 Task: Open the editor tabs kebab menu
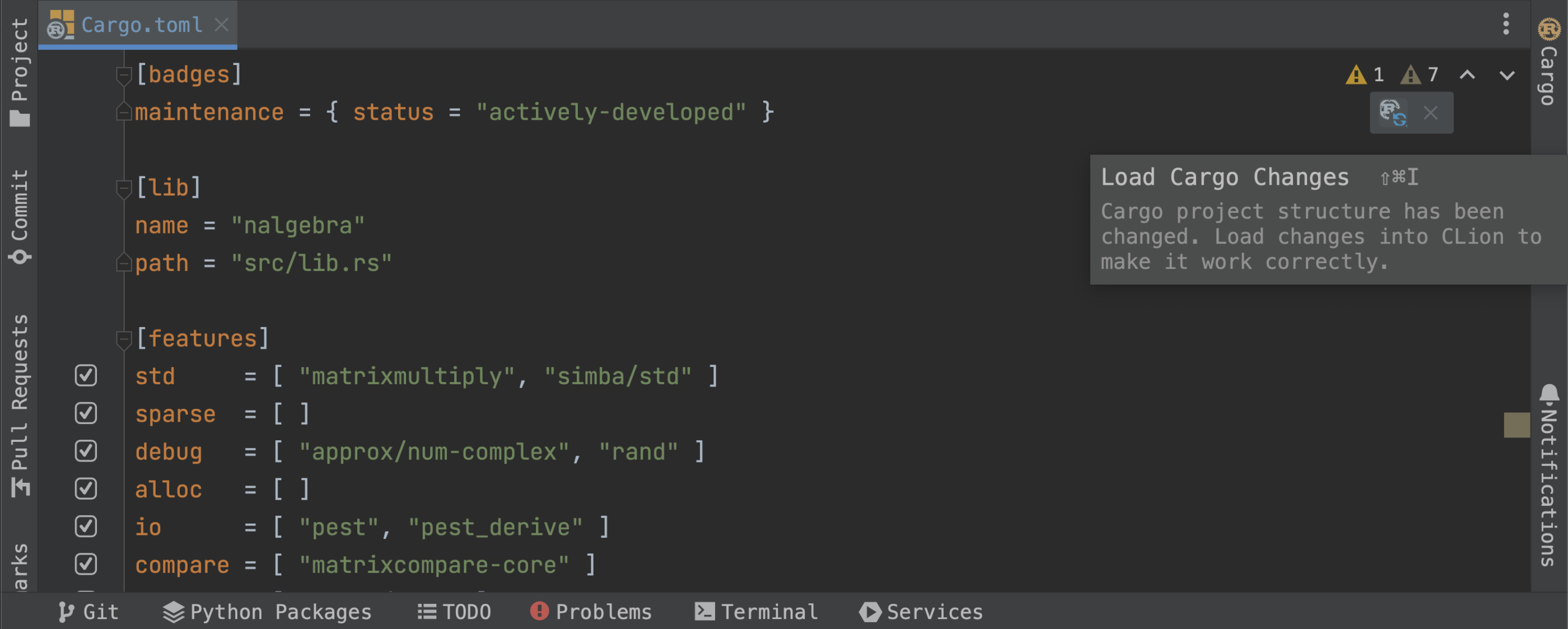[x=1505, y=24]
